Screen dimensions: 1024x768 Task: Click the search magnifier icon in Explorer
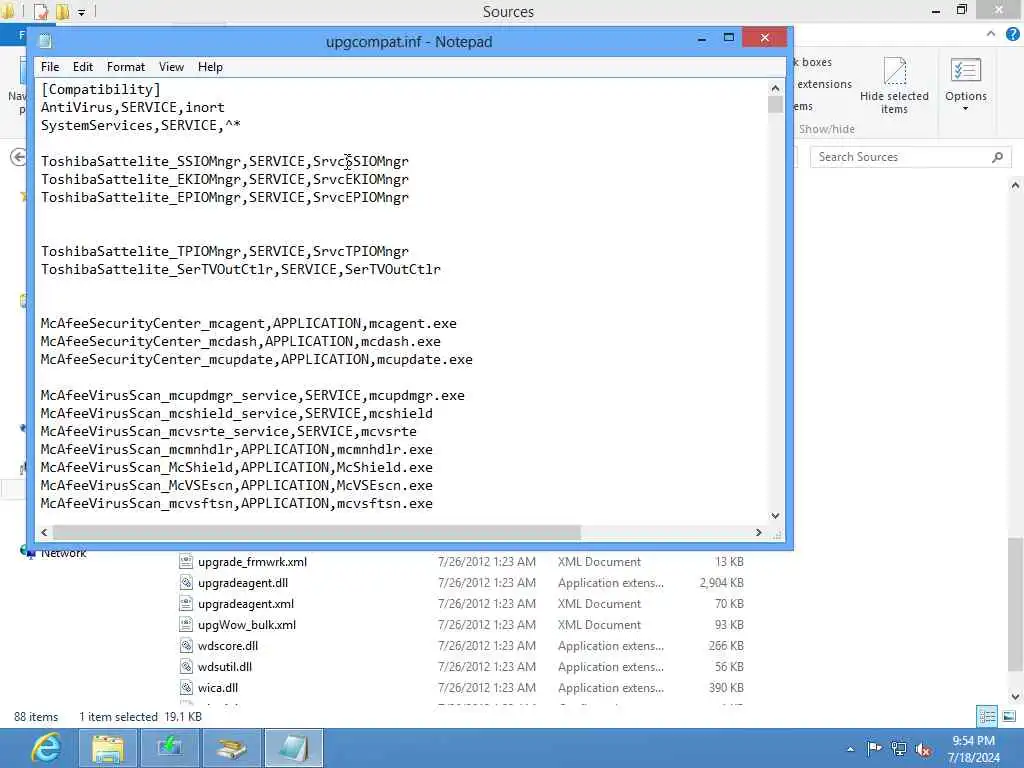click(x=997, y=157)
